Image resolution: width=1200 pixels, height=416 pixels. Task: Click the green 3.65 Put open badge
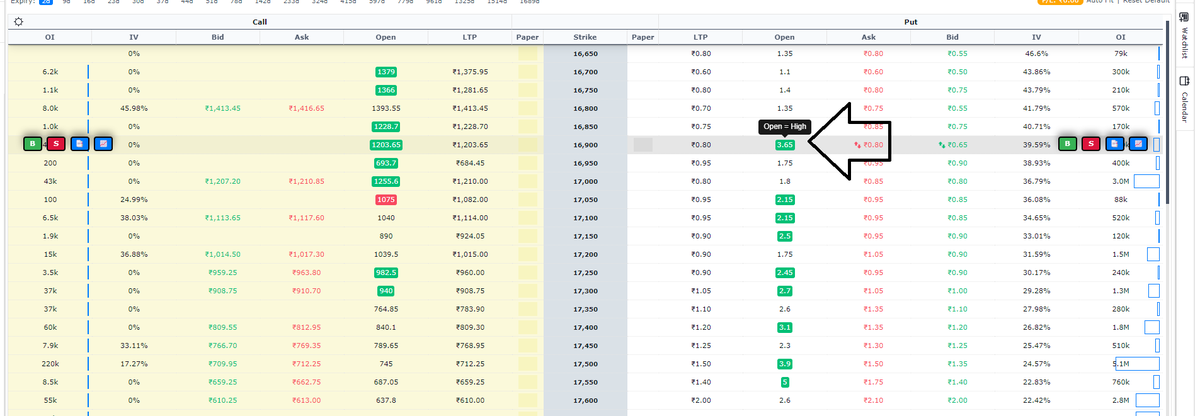pos(786,145)
